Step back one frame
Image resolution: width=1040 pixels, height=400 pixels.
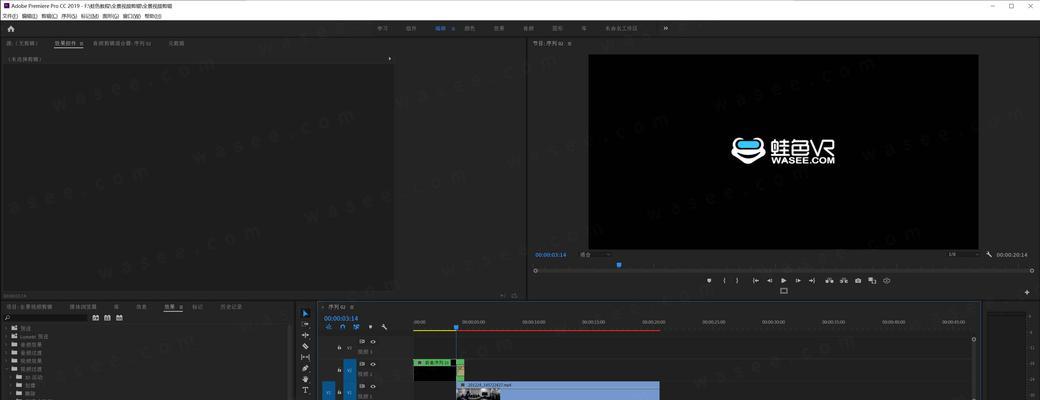point(769,281)
